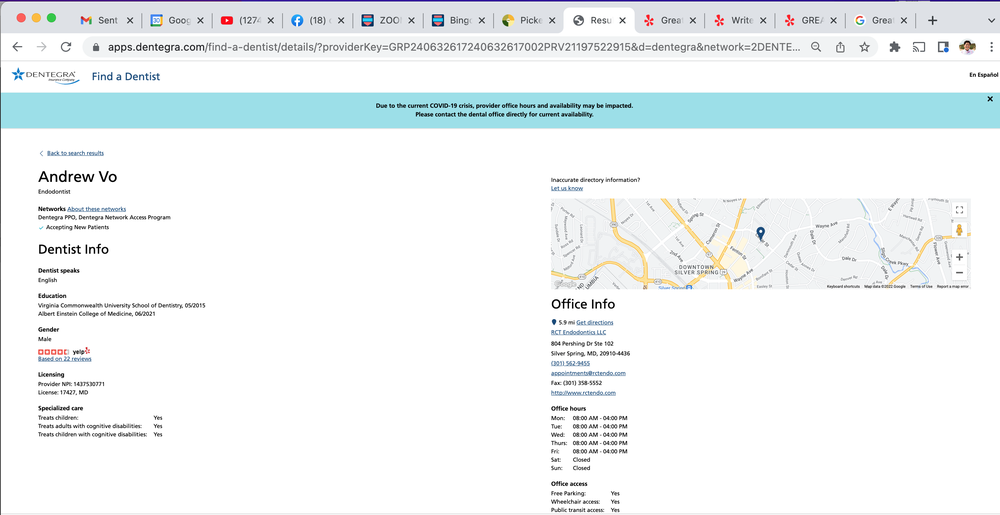Open About these networks link
The image size is (1000, 515).
[x=96, y=209]
